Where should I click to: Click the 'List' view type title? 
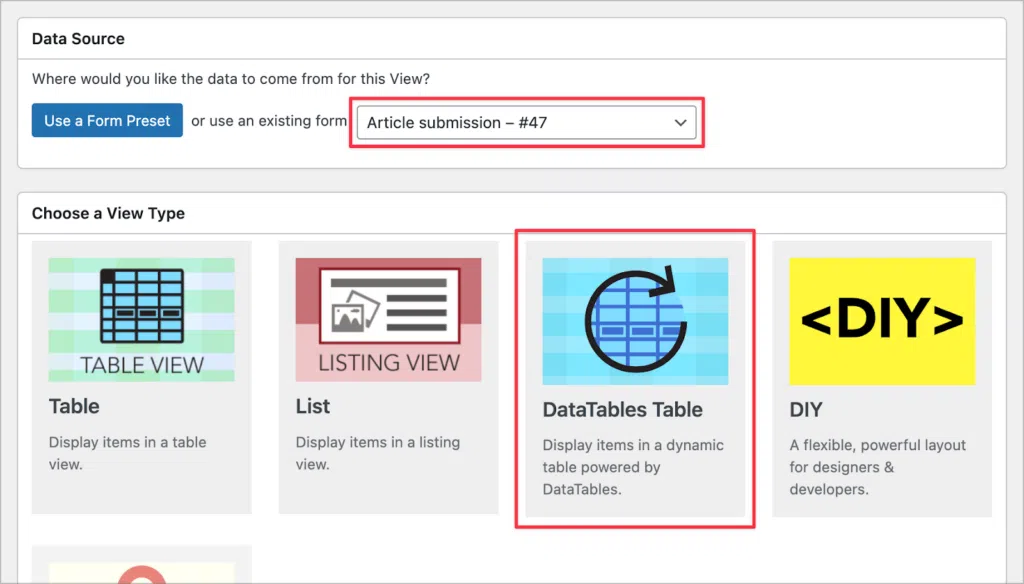coord(313,406)
